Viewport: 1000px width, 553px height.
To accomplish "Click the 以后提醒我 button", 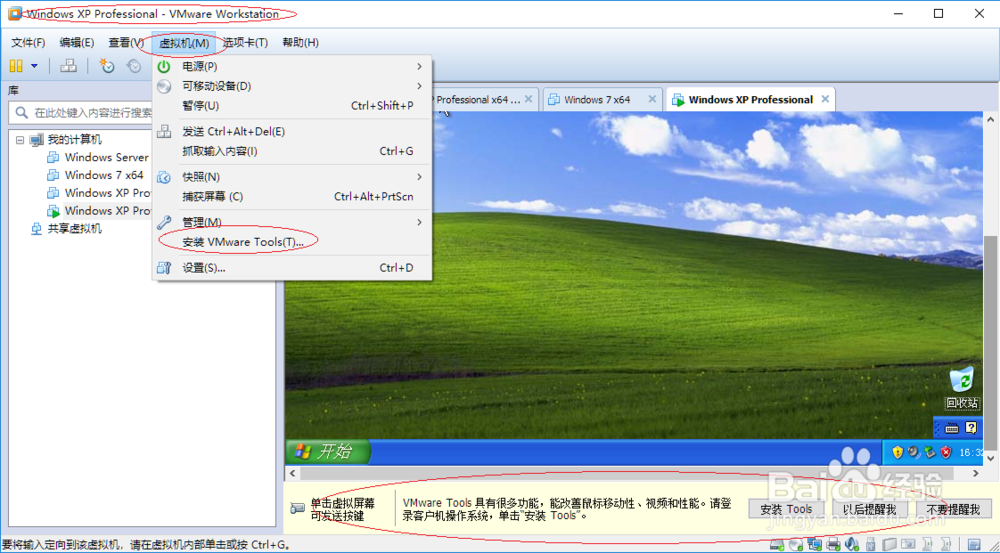I will [x=869, y=509].
